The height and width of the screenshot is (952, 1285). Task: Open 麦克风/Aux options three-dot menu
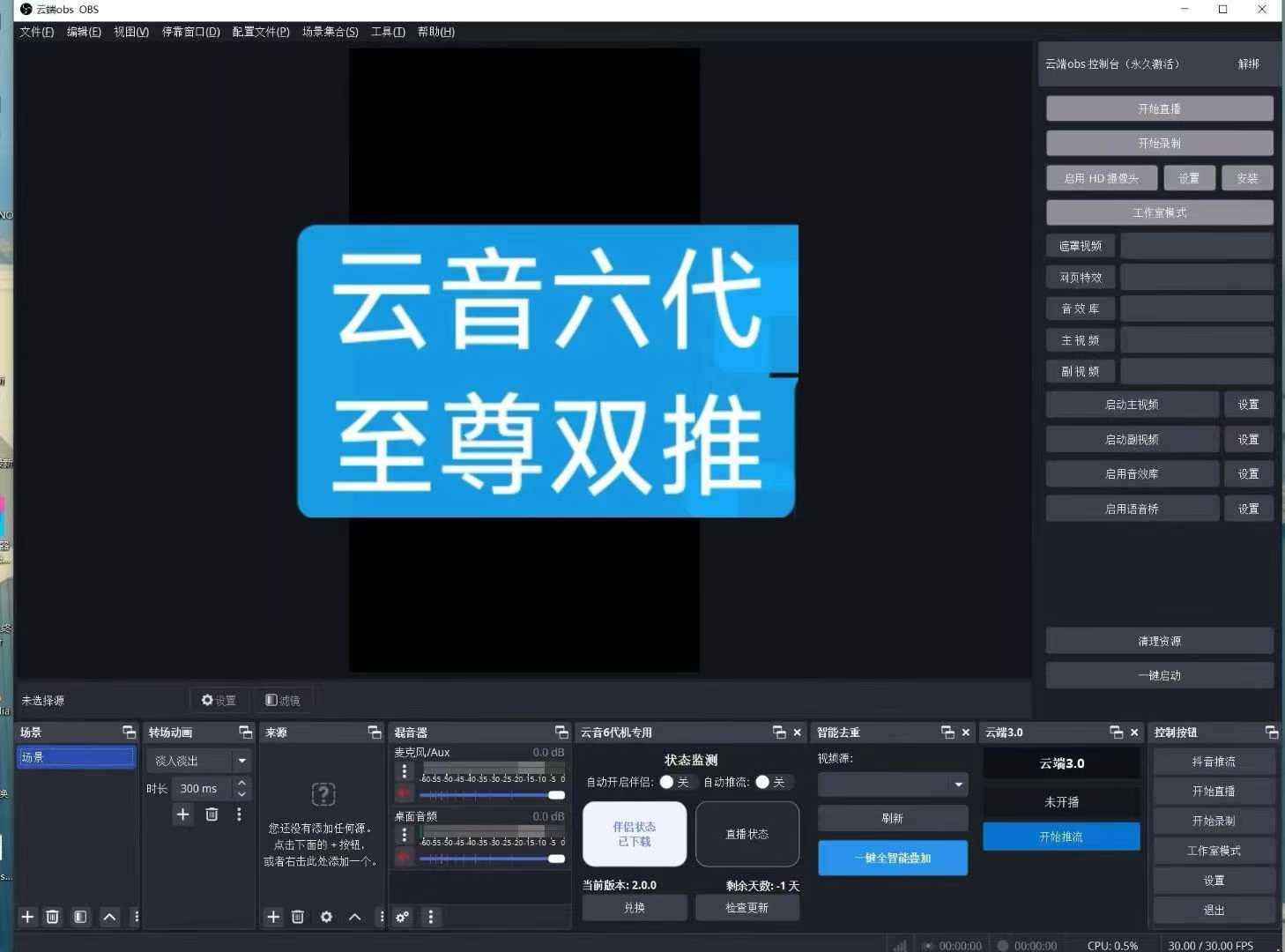click(405, 771)
